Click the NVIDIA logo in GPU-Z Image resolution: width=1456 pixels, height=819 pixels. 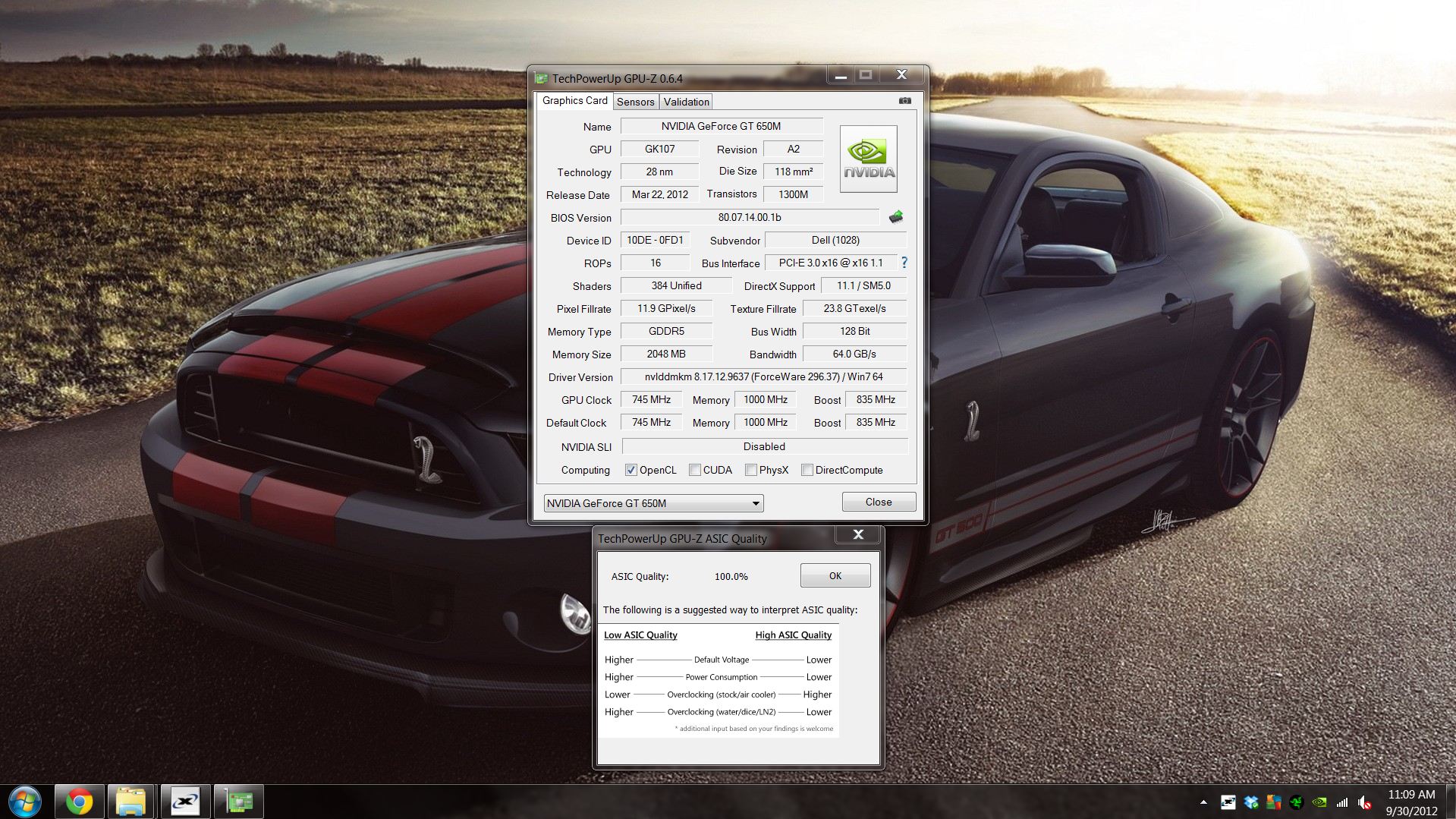[x=869, y=159]
